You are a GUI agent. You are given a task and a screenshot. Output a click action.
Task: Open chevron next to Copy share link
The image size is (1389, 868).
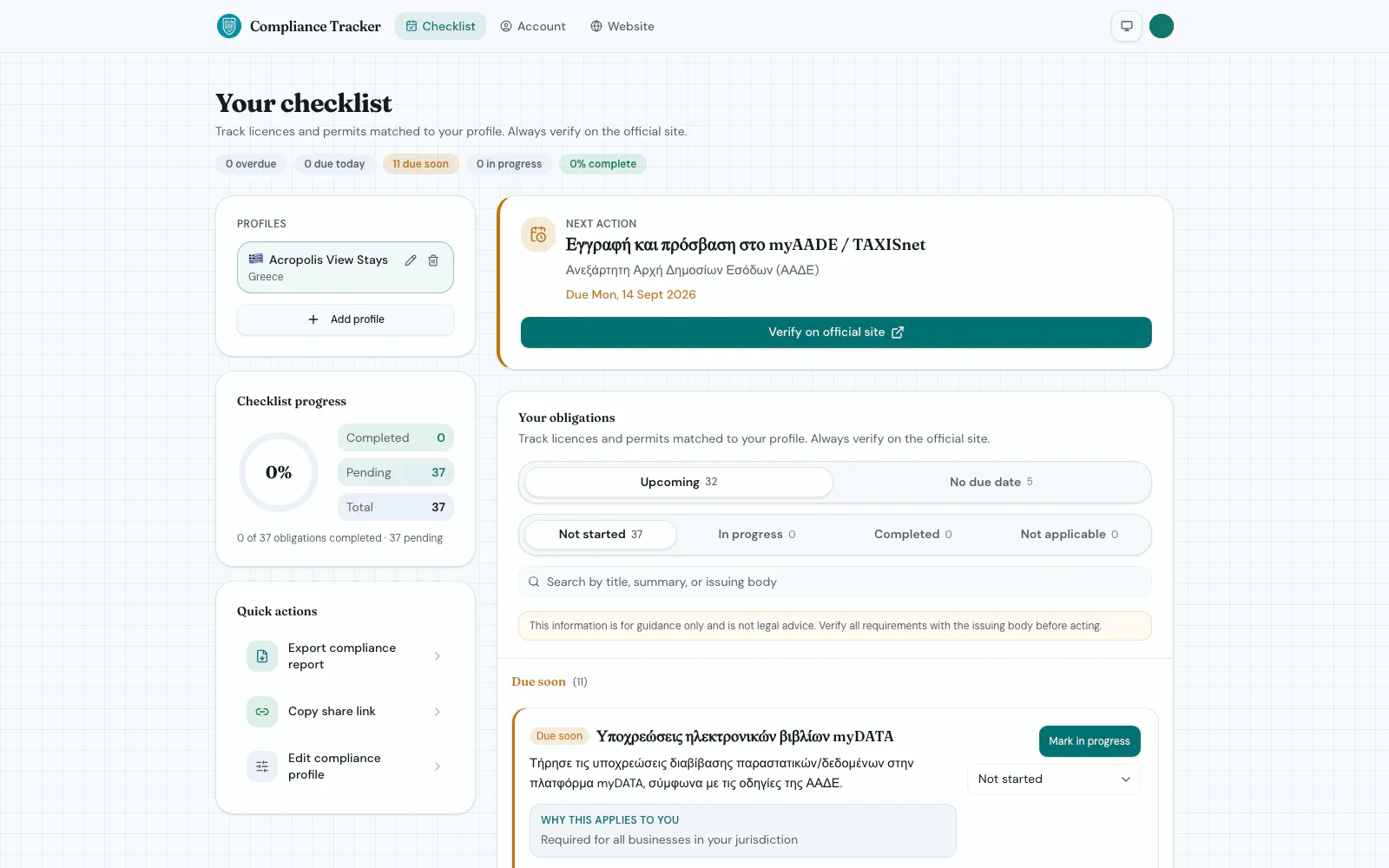tap(438, 712)
